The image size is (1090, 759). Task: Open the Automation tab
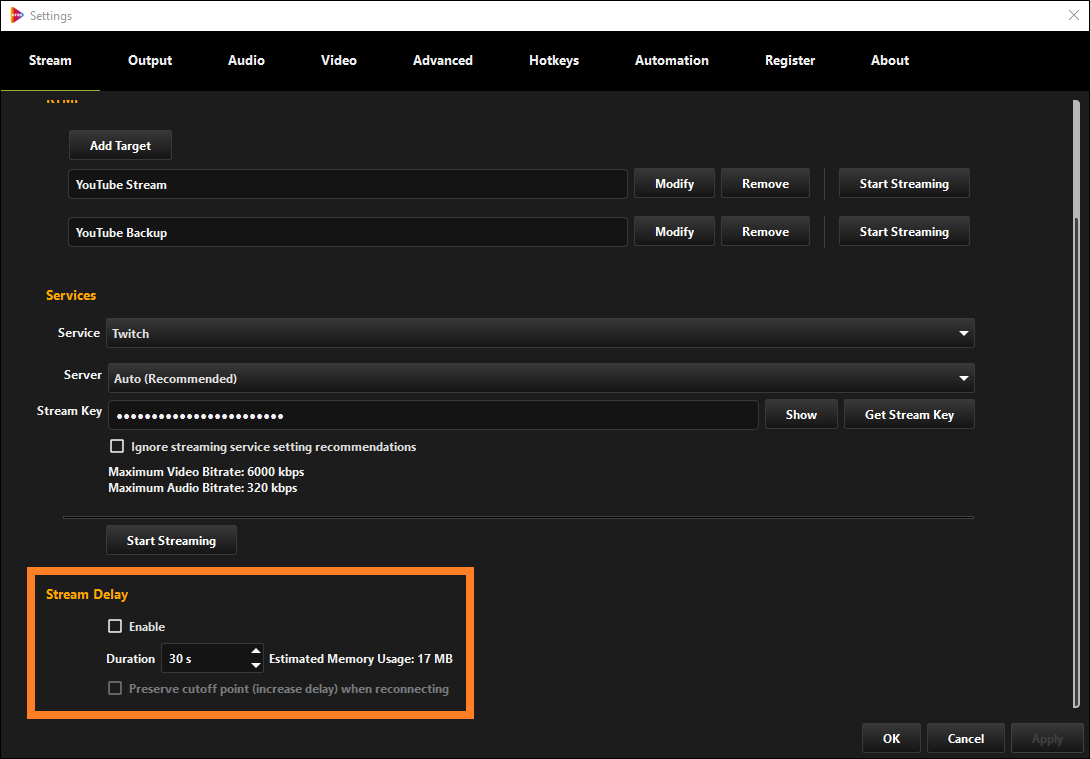pyautogui.click(x=672, y=60)
